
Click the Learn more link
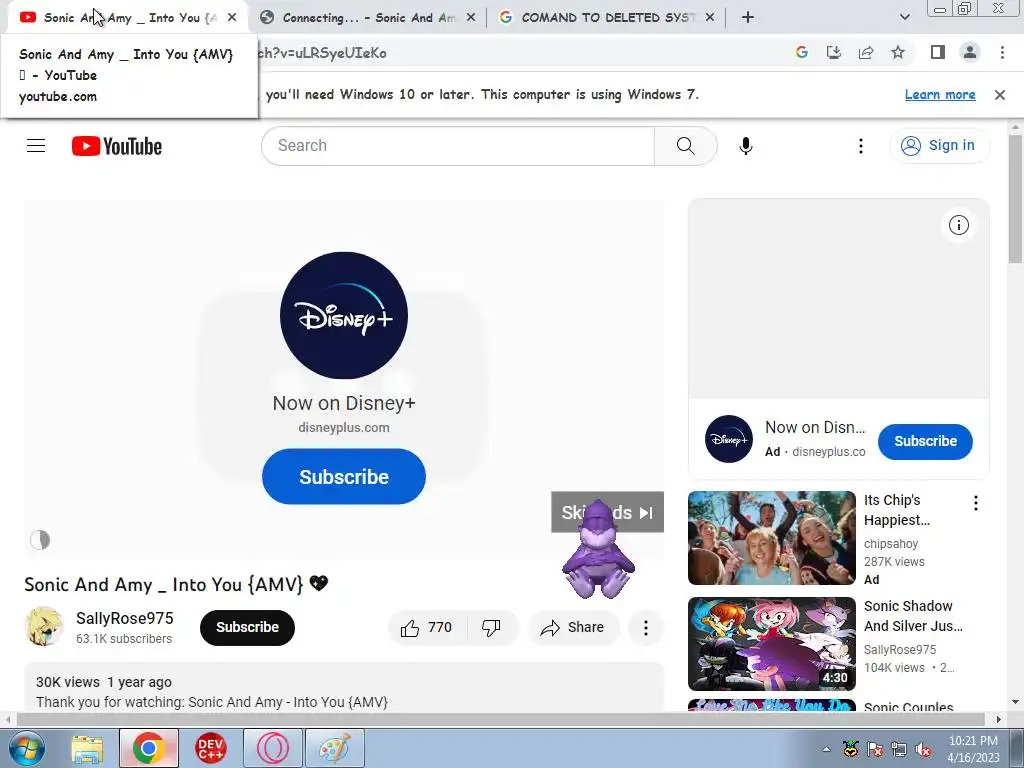click(940, 95)
